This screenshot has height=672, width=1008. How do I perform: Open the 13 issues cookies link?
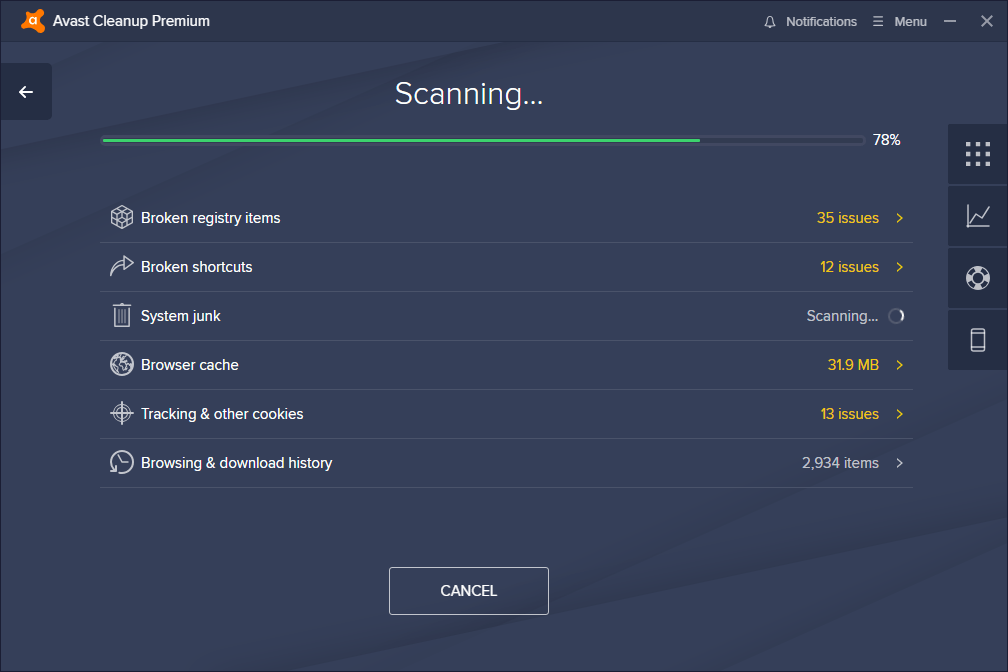click(849, 414)
